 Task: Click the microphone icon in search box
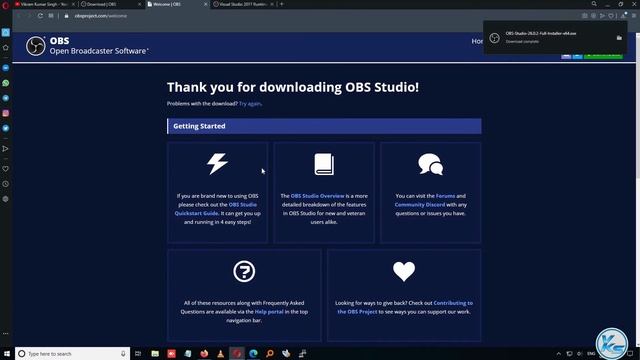123,353
